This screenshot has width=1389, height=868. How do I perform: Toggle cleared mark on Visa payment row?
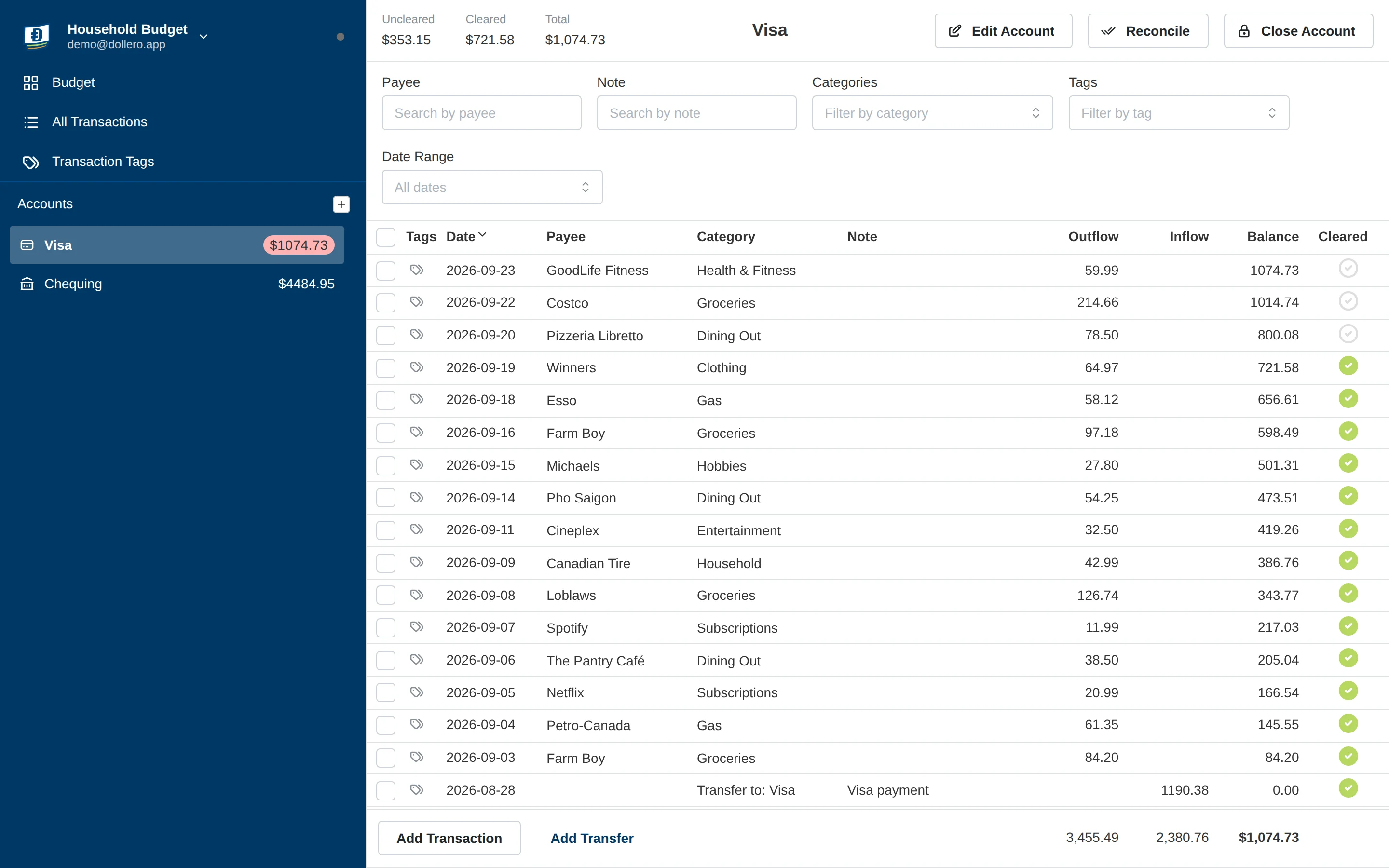(1348, 788)
